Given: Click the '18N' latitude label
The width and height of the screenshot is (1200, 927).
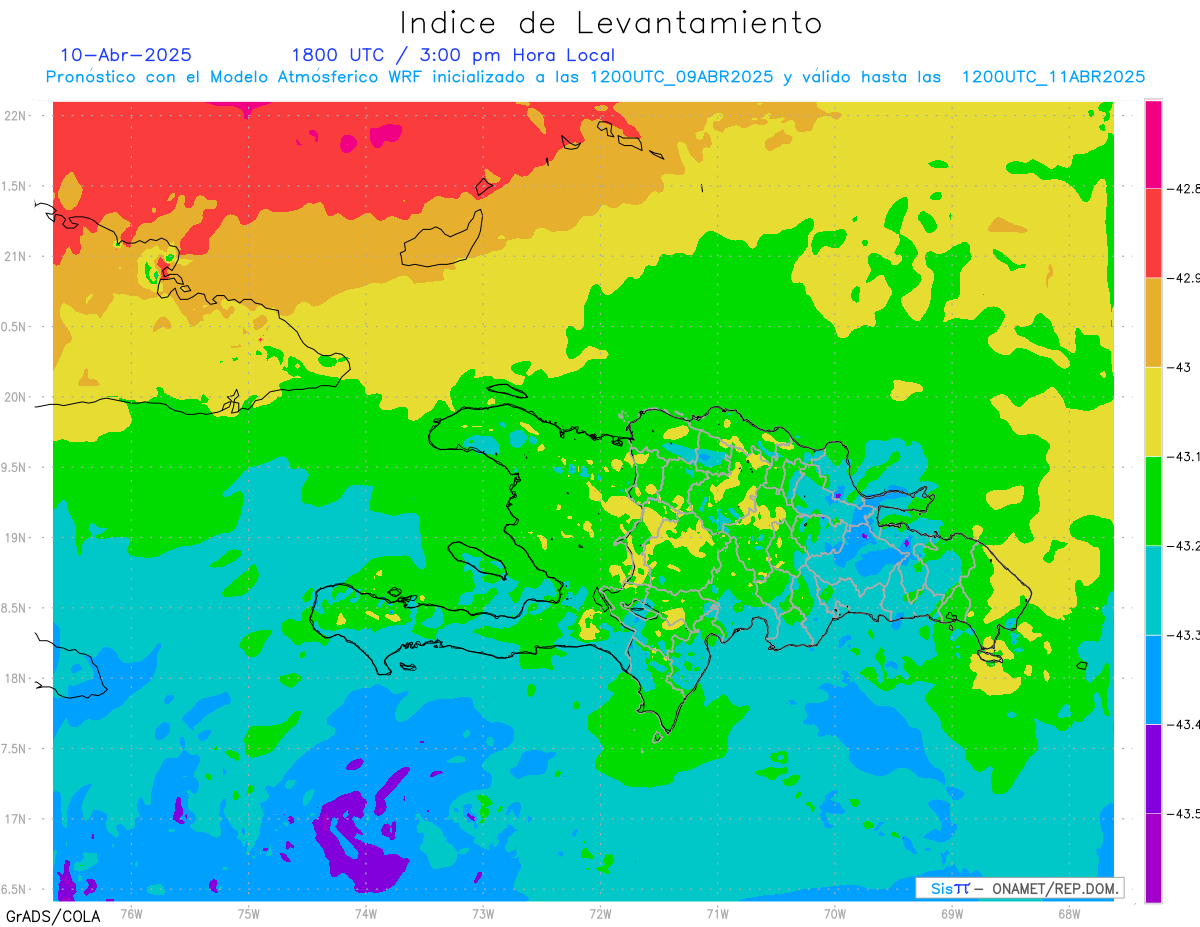Looking at the screenshot, I should (x=17, y=679).
